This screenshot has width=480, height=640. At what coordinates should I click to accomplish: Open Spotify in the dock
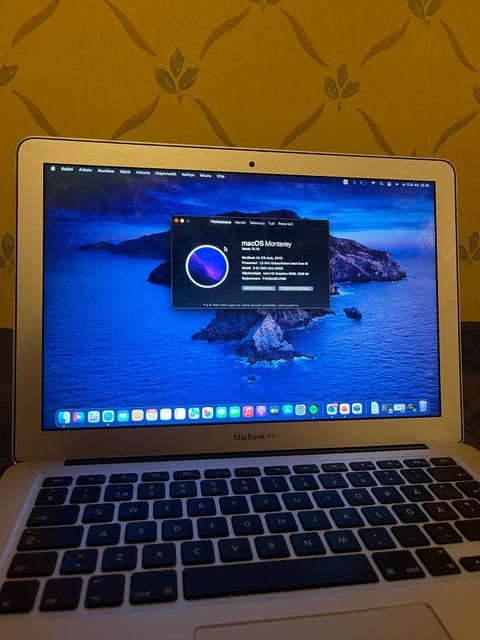313,409
